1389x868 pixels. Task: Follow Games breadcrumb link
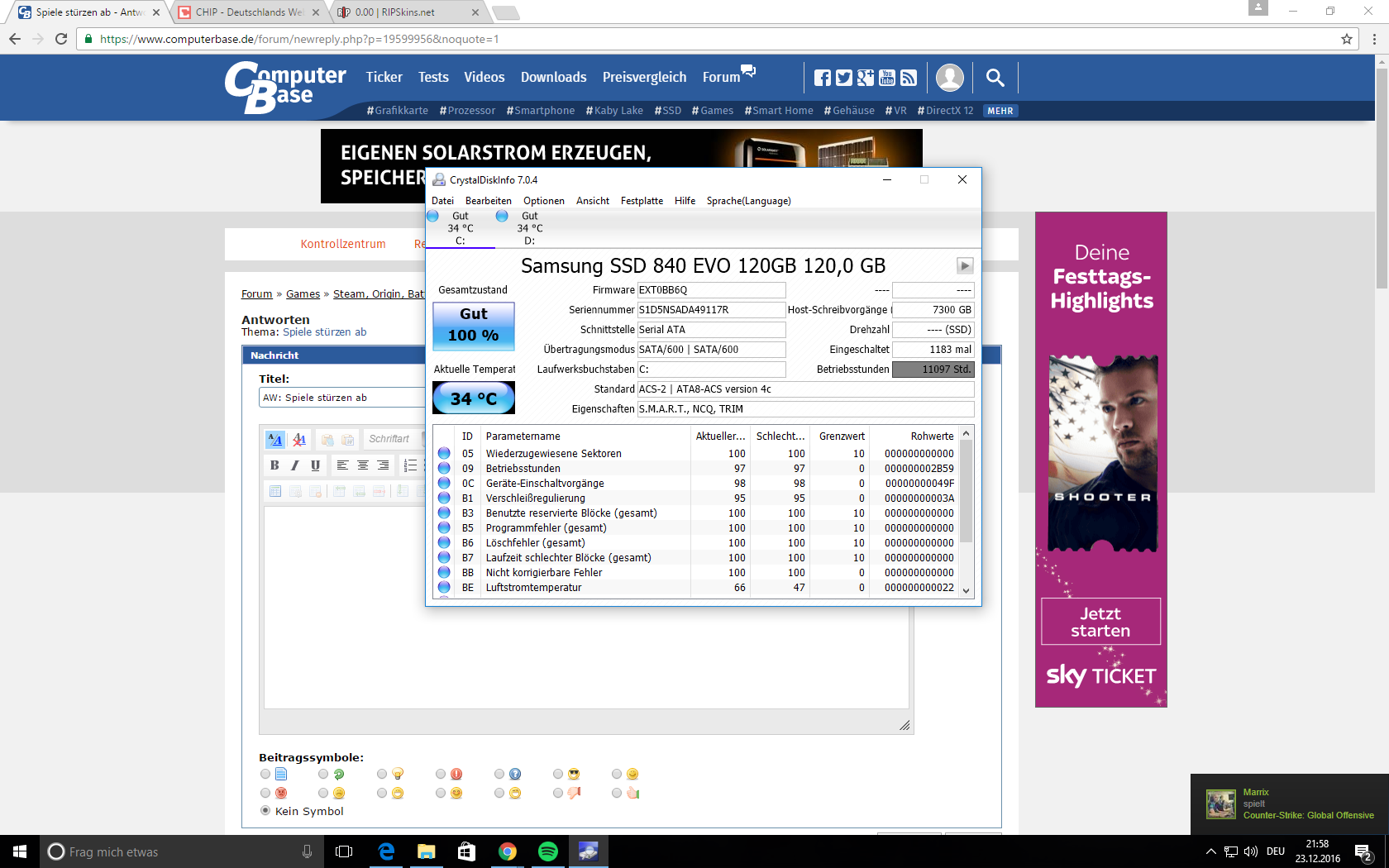click(303, 294)
